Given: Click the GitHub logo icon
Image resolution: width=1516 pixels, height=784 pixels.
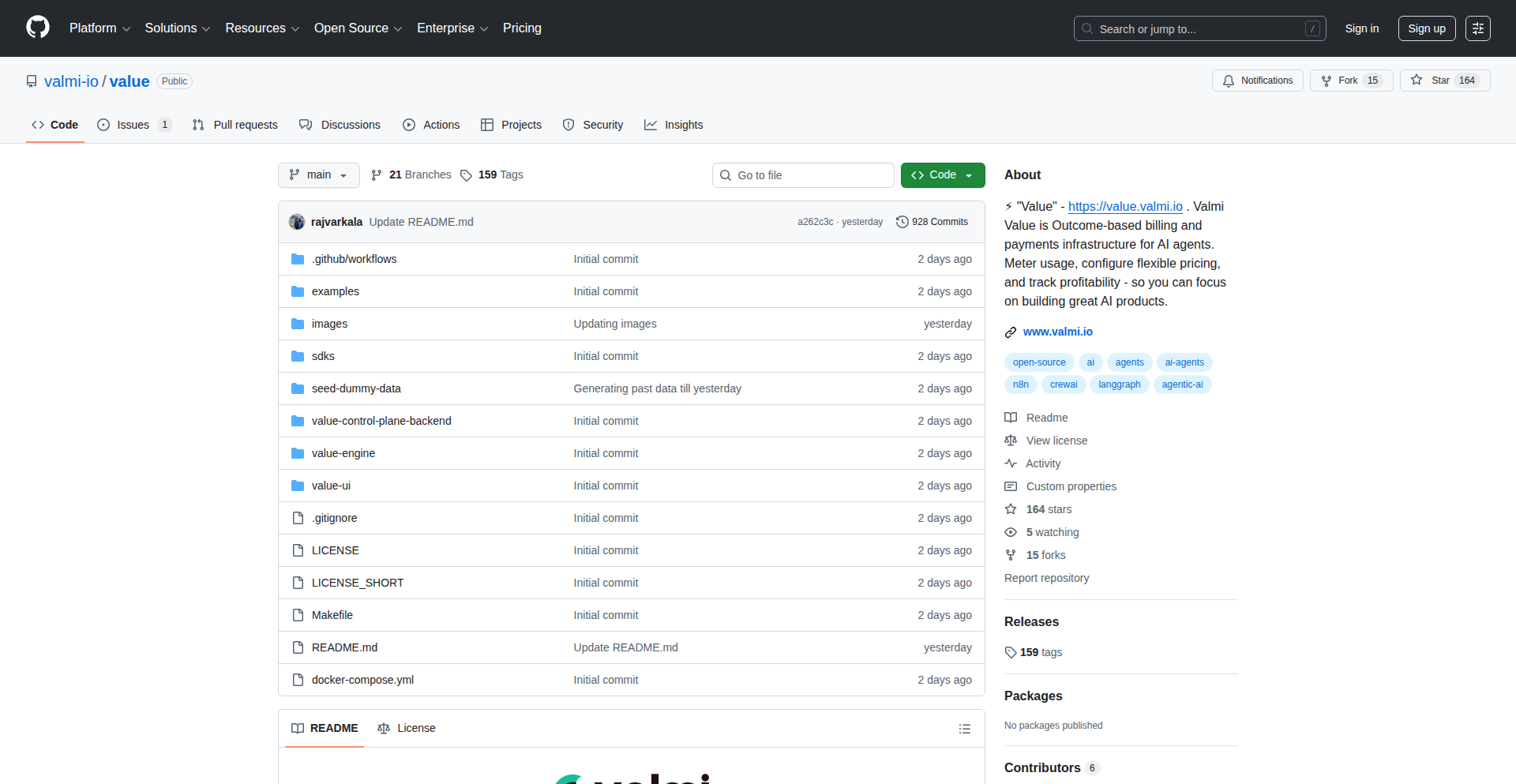Looking at the screenshot, I should [x=38, y=28].
